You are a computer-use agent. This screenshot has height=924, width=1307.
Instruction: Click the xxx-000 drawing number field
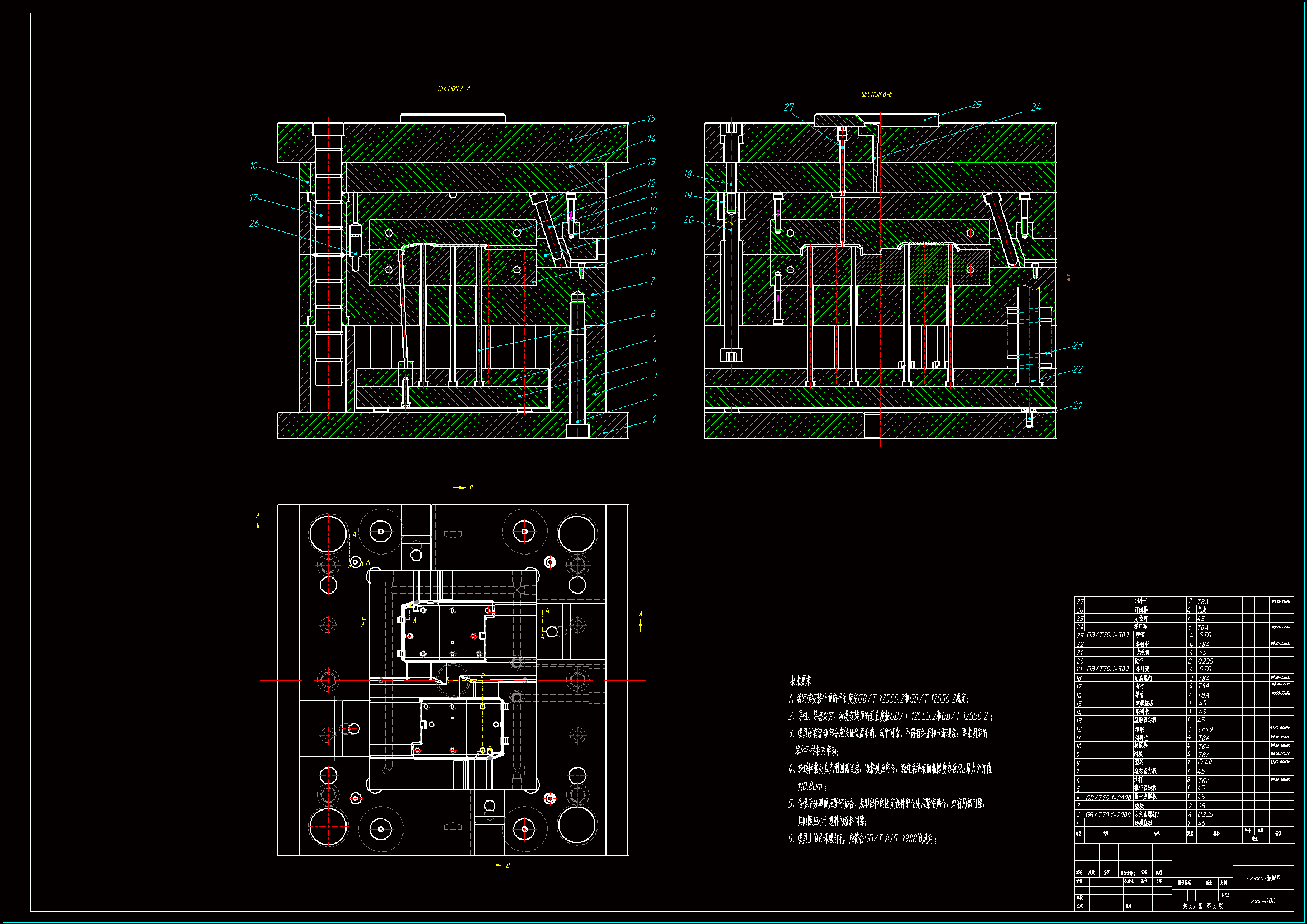click(1263, 901)
